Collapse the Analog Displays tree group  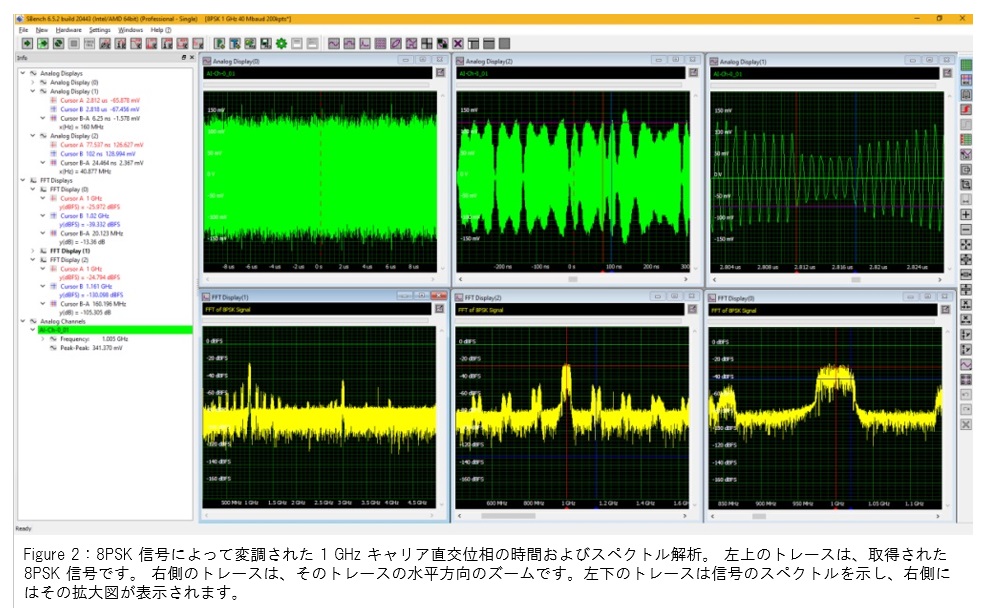[x=22, y=73]
